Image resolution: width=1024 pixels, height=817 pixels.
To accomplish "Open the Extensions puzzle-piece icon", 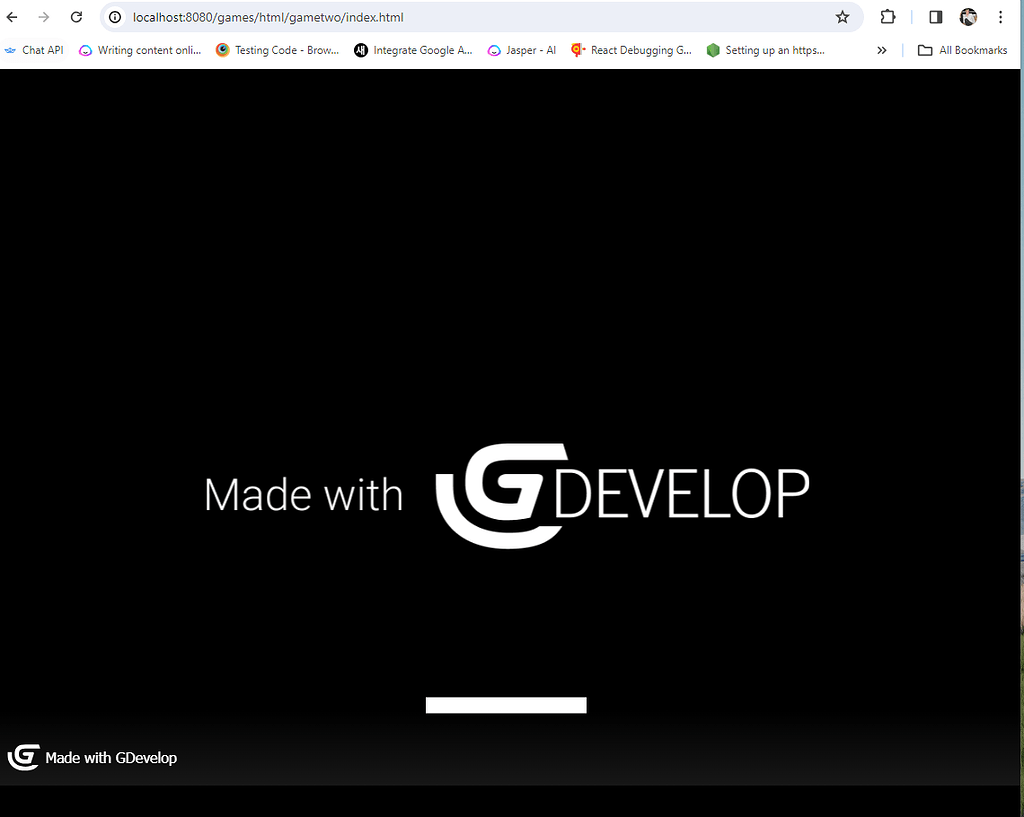I will point(888,17).
